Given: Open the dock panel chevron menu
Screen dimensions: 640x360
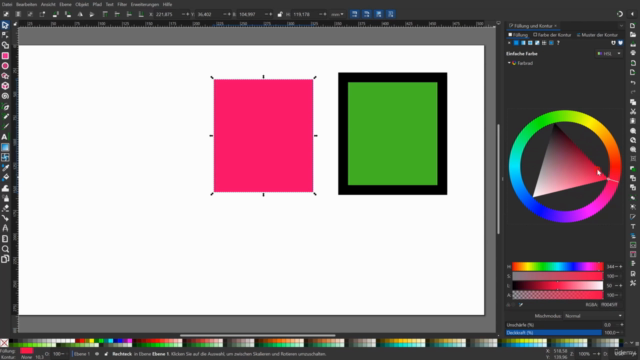Looking at the screenshot, I should point(621,26).
